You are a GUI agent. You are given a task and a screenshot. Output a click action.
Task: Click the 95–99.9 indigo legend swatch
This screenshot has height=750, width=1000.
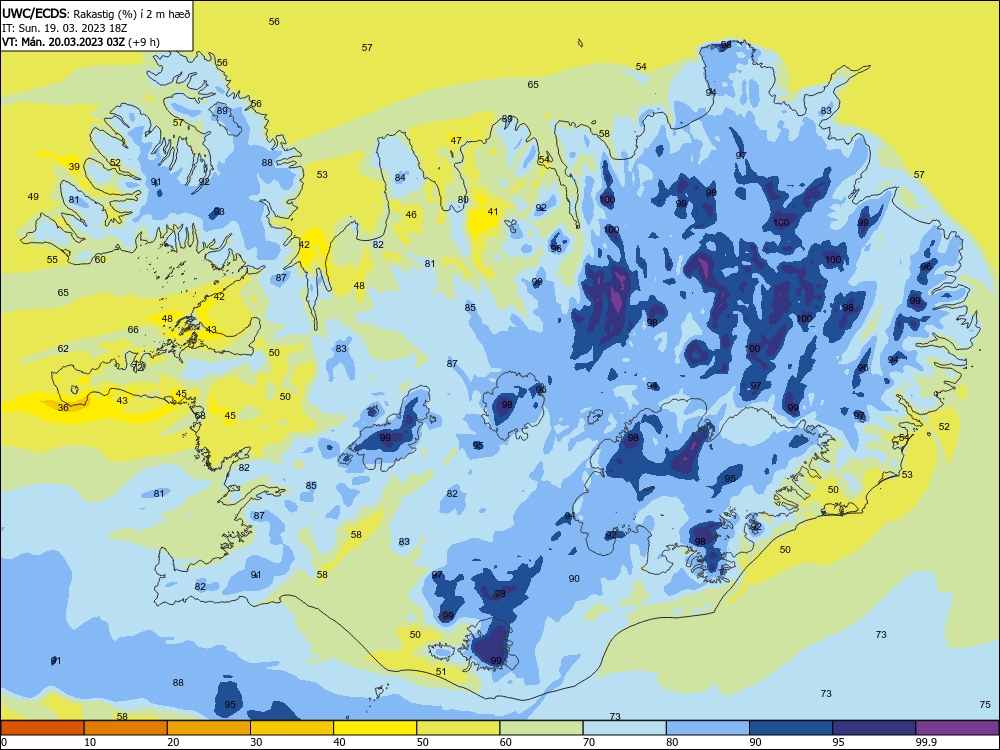(874, 728)
